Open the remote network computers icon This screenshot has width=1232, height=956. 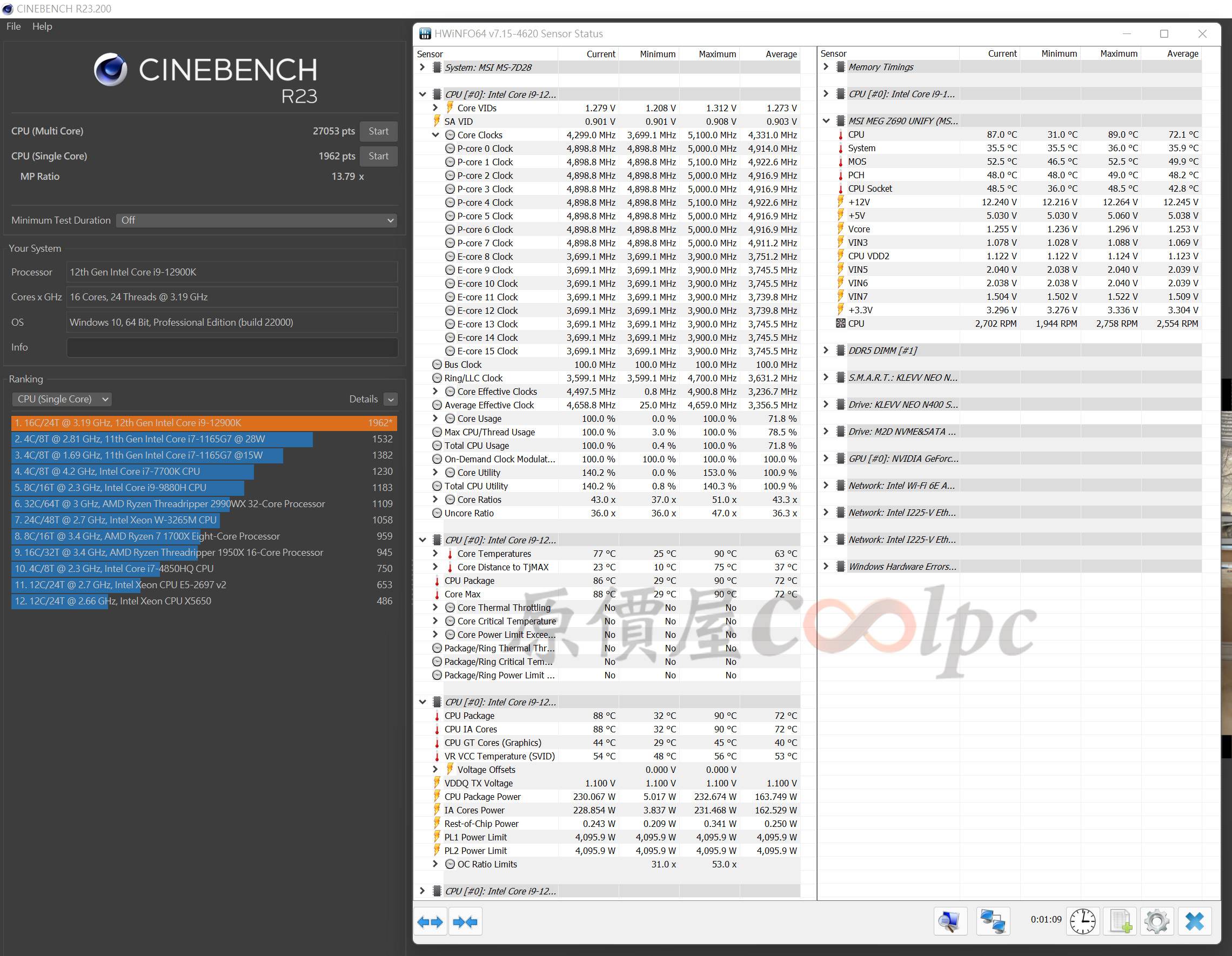pos(993,921)
